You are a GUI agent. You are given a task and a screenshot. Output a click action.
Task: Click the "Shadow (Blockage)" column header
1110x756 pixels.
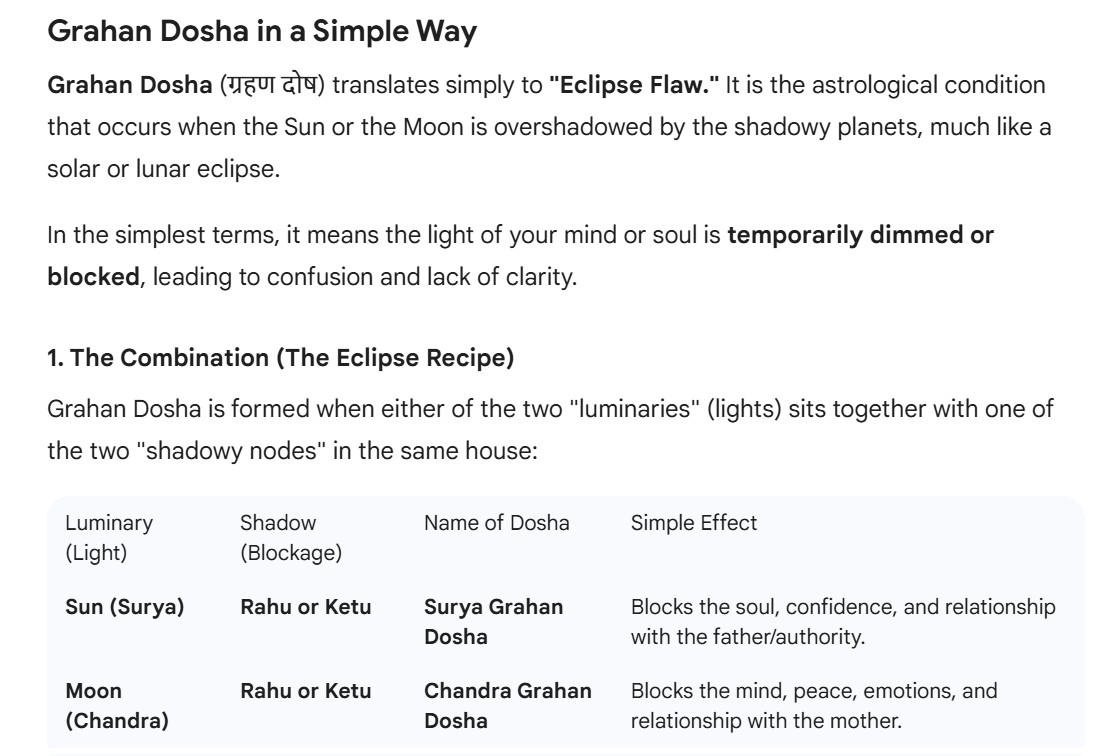[291, 537]
